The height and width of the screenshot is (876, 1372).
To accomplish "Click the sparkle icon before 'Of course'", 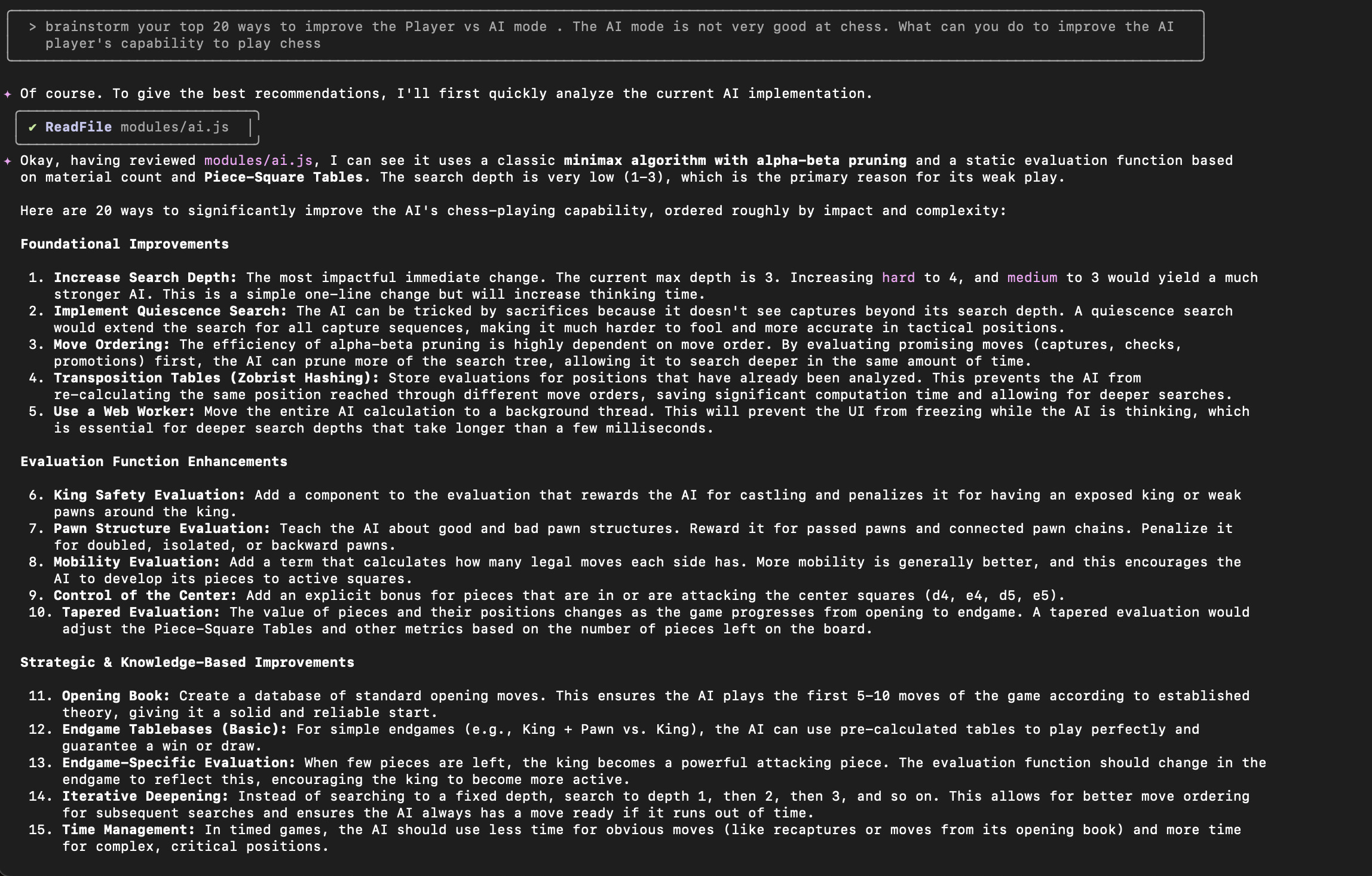I will (x=7, y=94).
